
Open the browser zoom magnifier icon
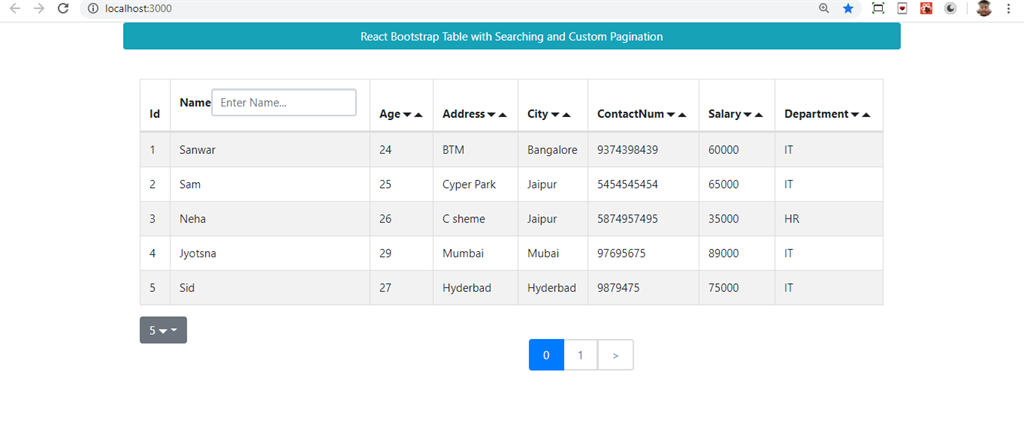pyautogui.click(x=824, y=8)
